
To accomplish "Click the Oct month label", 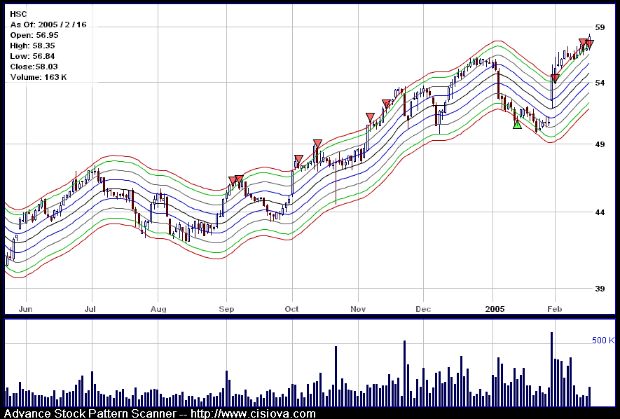I will [x=292, y=309].
